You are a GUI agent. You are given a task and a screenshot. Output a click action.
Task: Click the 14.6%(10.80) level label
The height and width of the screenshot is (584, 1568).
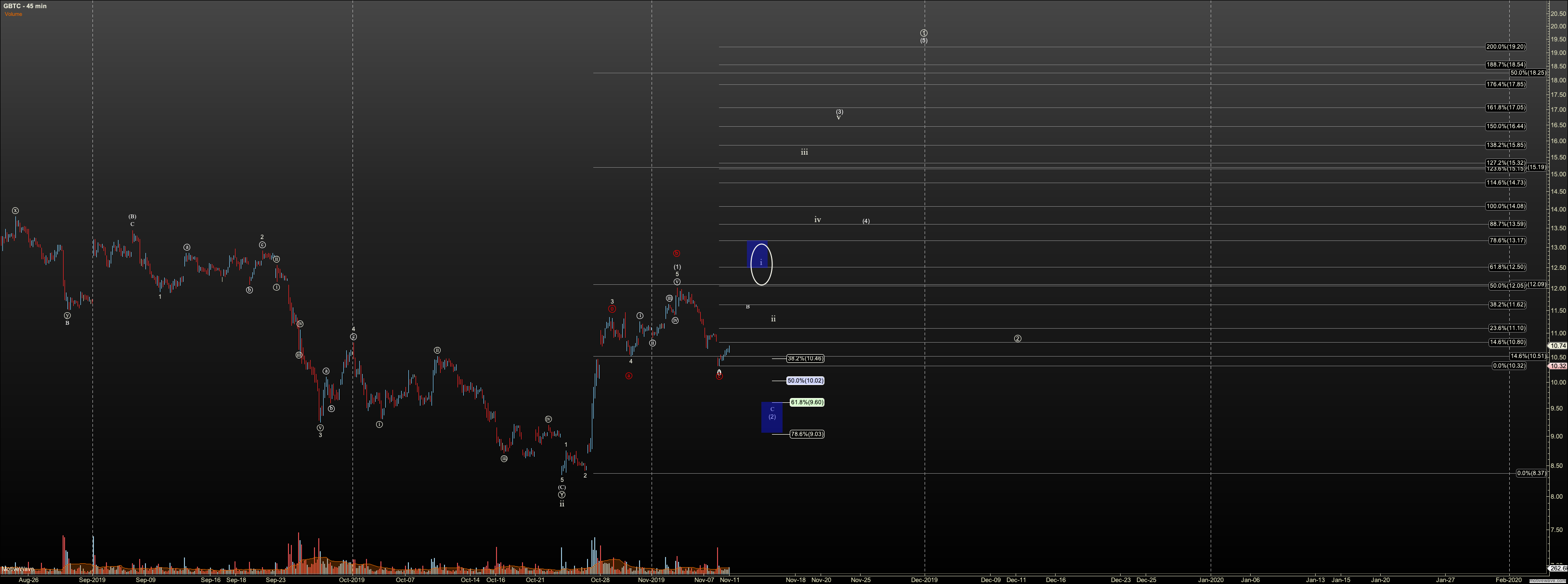pyautogui.click(x=1507, y=343)
